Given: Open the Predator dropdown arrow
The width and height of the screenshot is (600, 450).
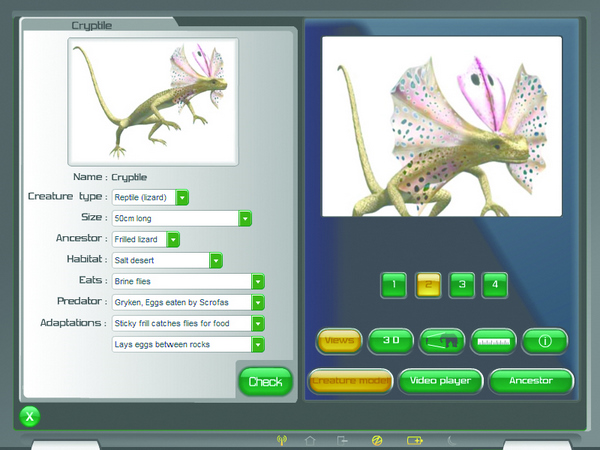Looking at the screenshot, I should point(258,302).
